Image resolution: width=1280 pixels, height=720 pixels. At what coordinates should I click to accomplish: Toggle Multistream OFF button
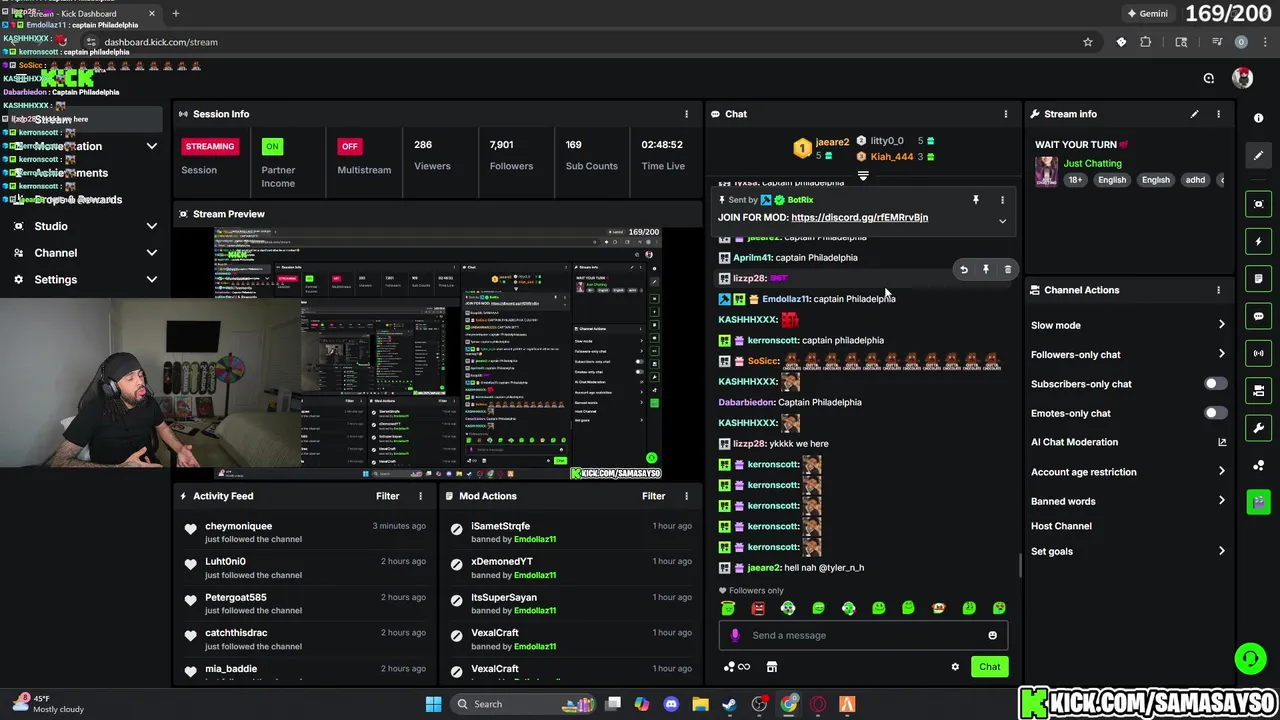(349, 146)
